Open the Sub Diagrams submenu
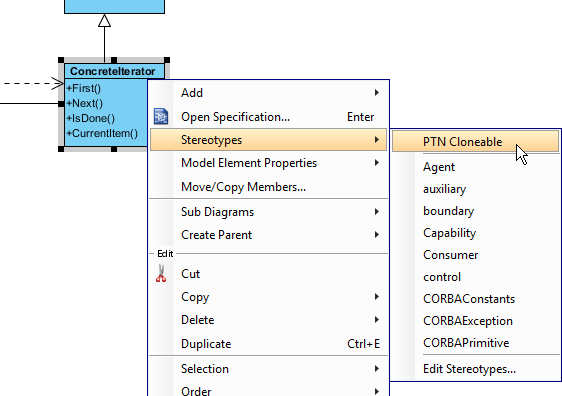Screen dimensions: 562x396 pyautogui.click(x=268, y=212)
